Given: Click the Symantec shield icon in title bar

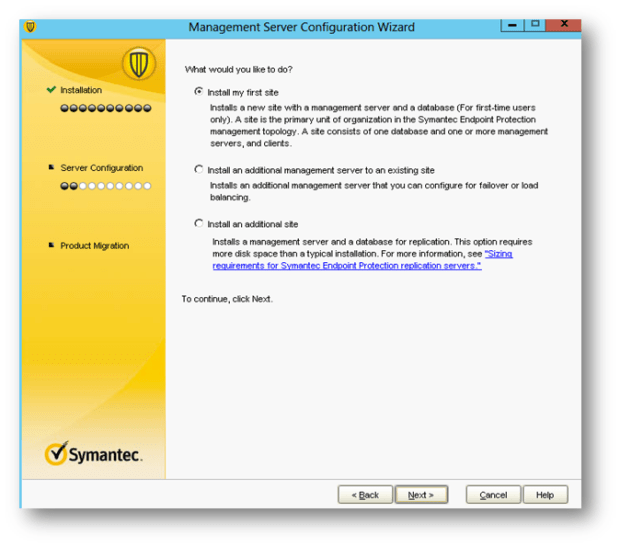Looking at the screenshot, I should (30, 27).
